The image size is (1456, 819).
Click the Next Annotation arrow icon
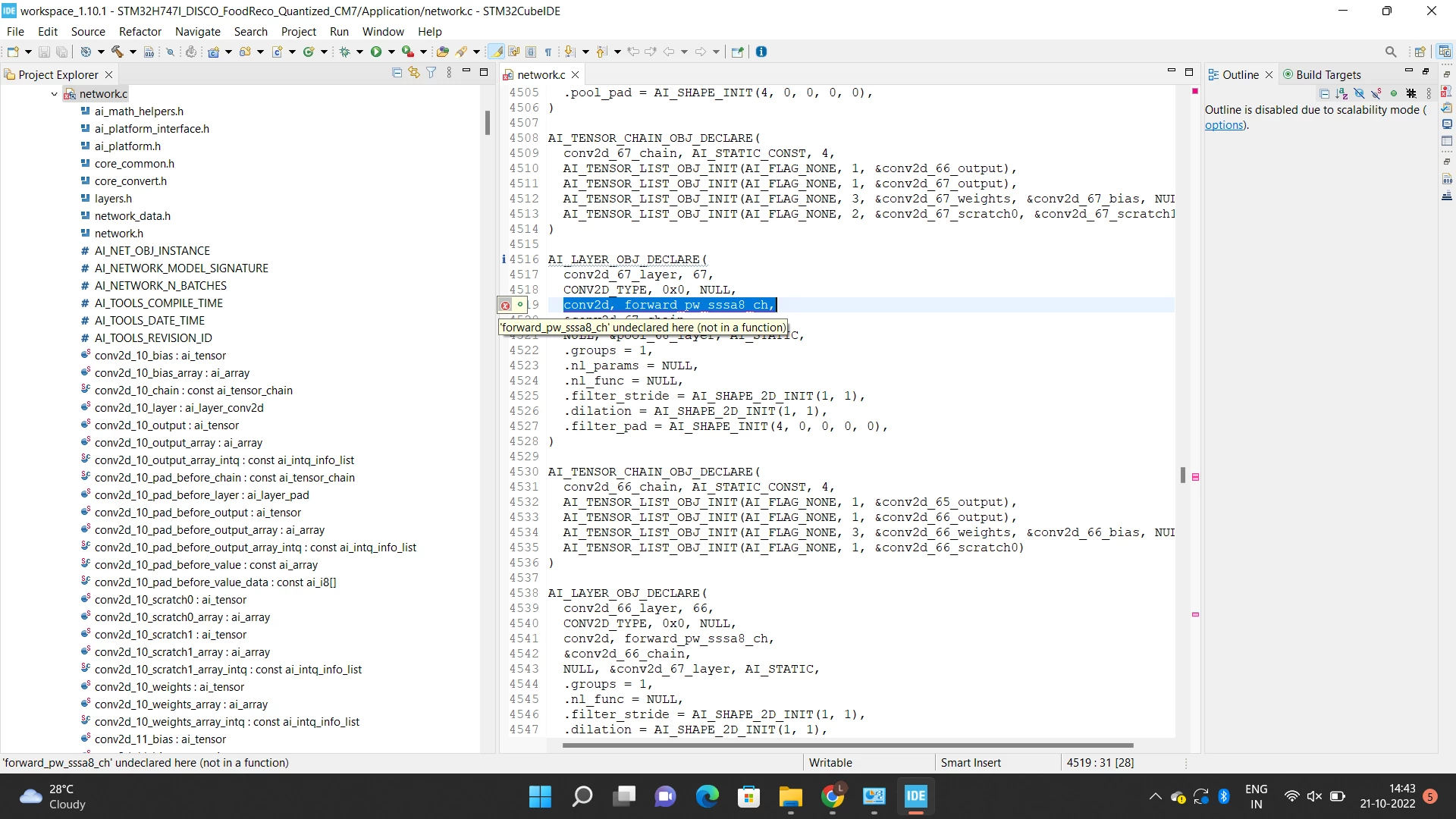click(x=570, y=52)
